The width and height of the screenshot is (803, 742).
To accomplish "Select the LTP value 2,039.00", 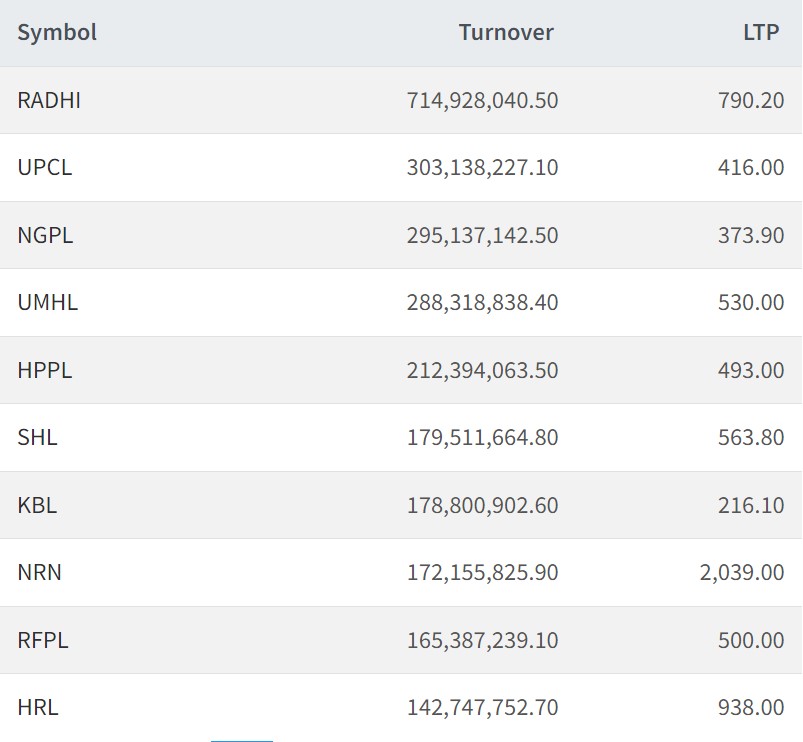I will pos(742,572).
